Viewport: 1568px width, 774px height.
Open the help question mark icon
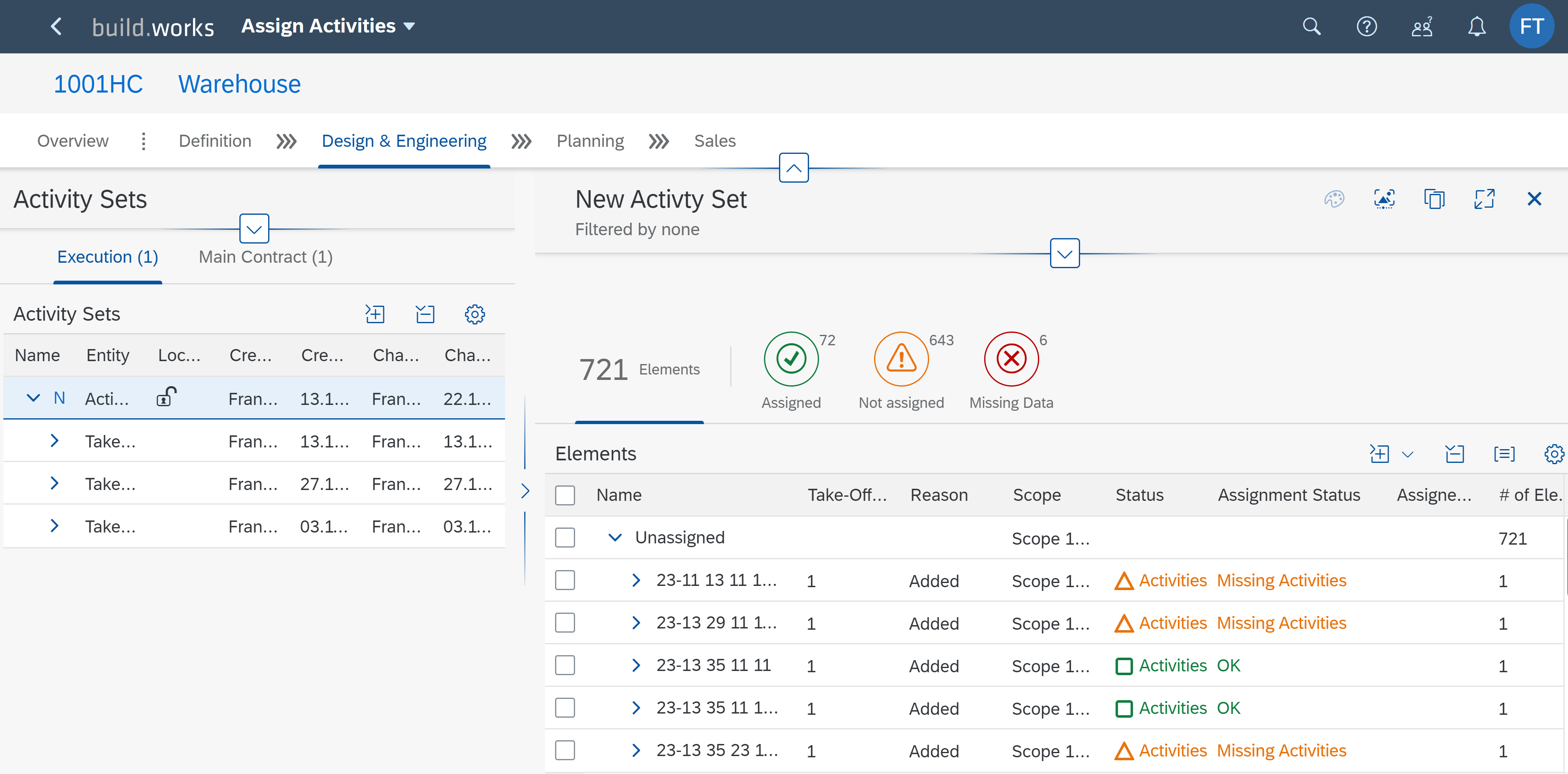1367,27
